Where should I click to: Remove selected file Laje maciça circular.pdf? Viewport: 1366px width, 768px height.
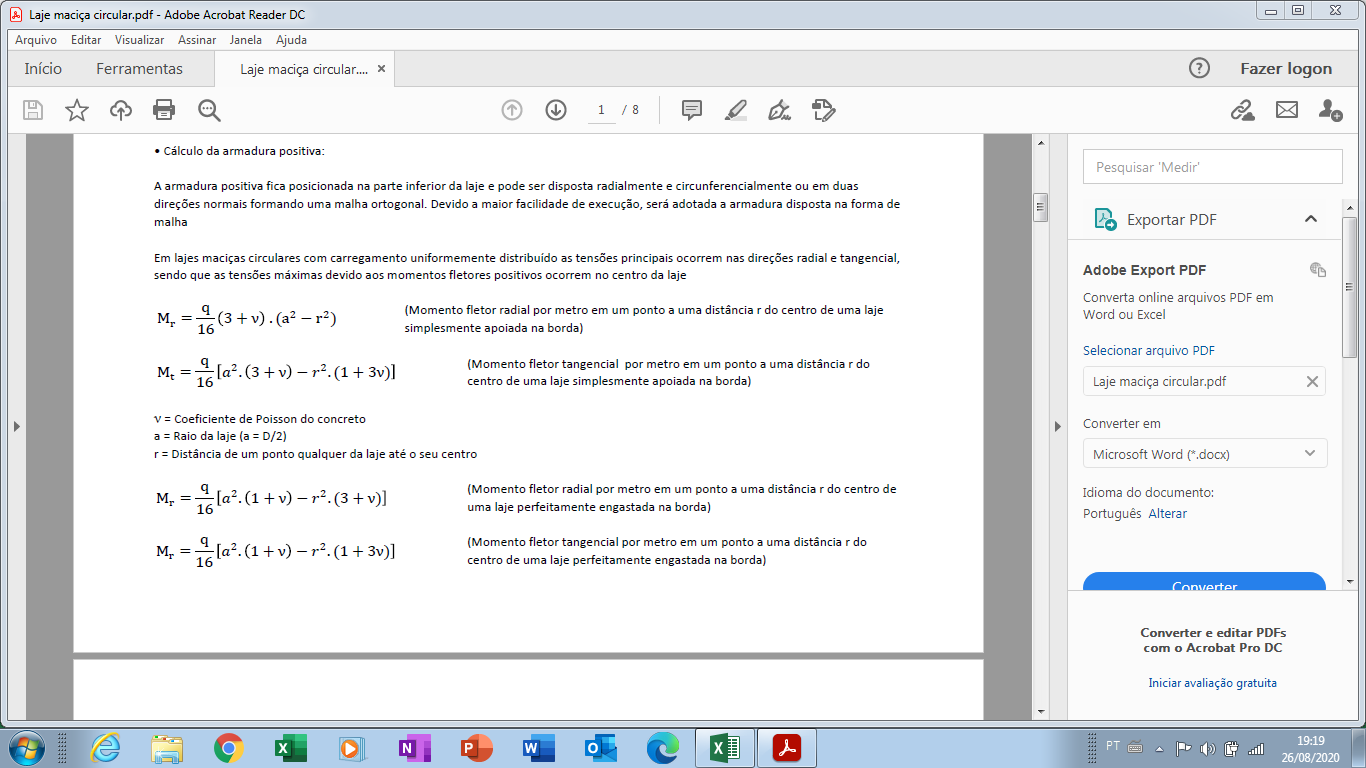pos(1312,381)
